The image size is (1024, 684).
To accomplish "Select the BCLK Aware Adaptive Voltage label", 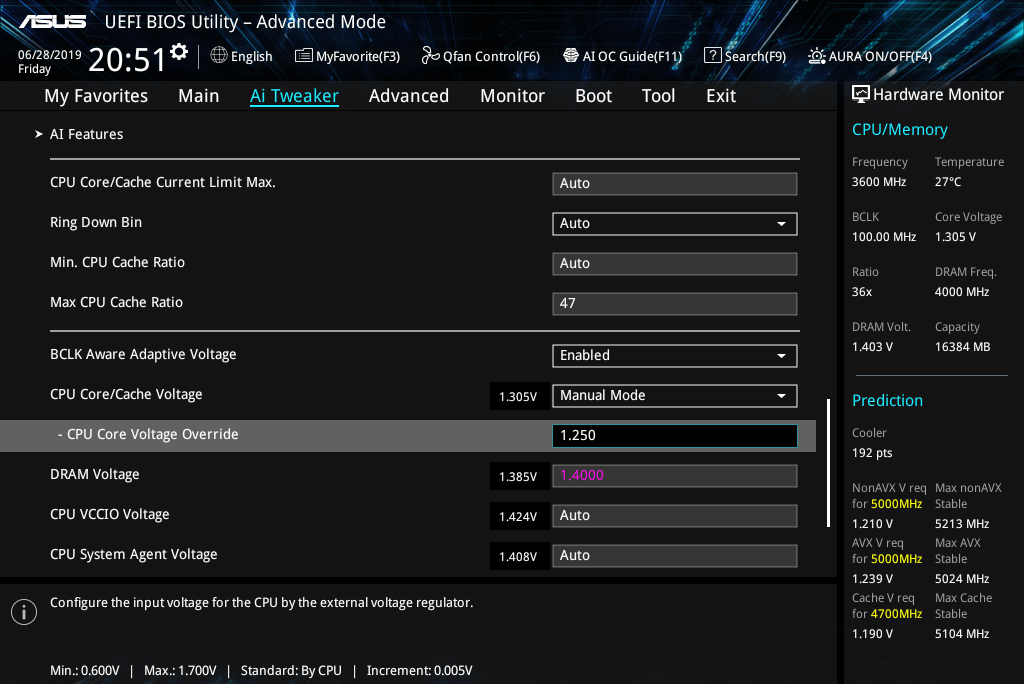I will pos(143,354).
